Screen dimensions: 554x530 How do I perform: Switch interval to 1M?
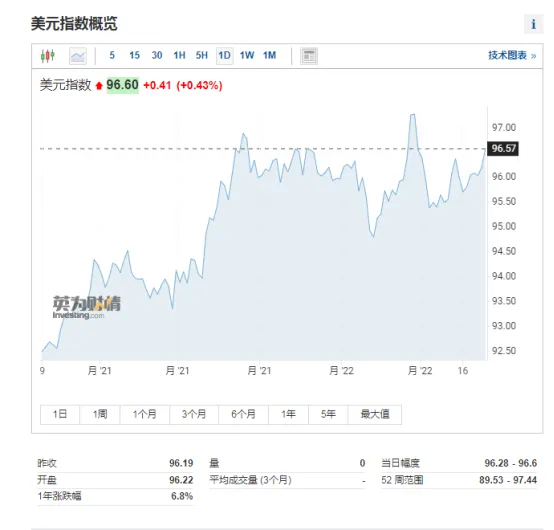coord(270,55)
